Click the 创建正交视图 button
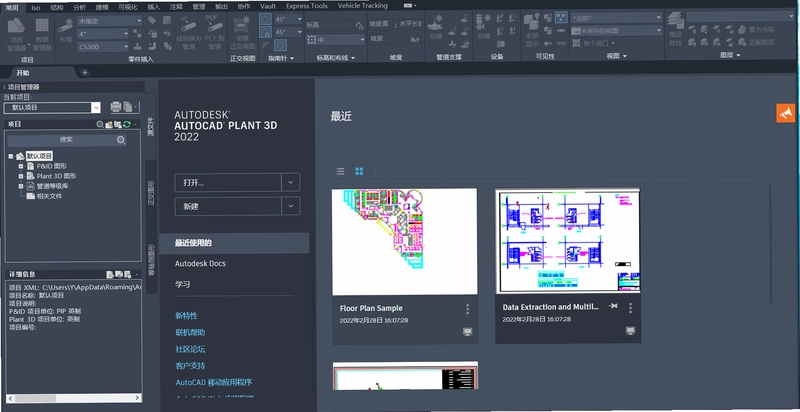The width and height of the screenshot is (800, 412). 242,33
